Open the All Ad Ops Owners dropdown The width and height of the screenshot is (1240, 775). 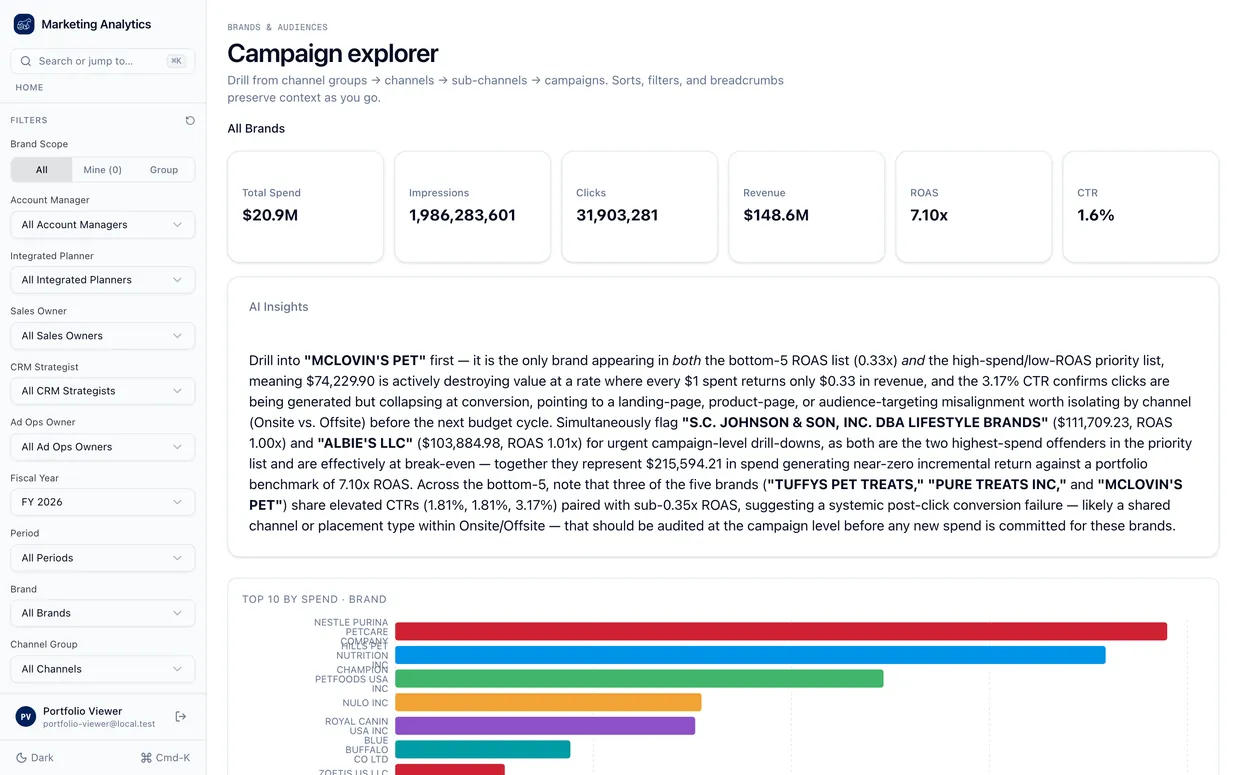point(103,447)
